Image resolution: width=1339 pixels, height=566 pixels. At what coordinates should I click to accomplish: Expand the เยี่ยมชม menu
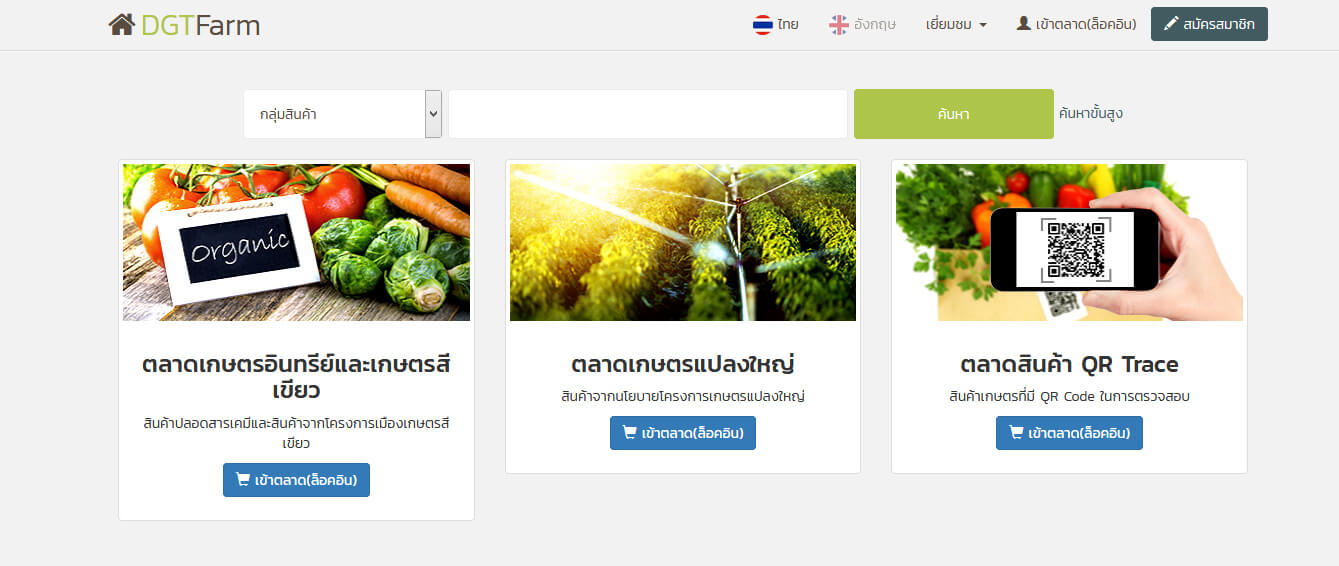click(x=956, y=24)
